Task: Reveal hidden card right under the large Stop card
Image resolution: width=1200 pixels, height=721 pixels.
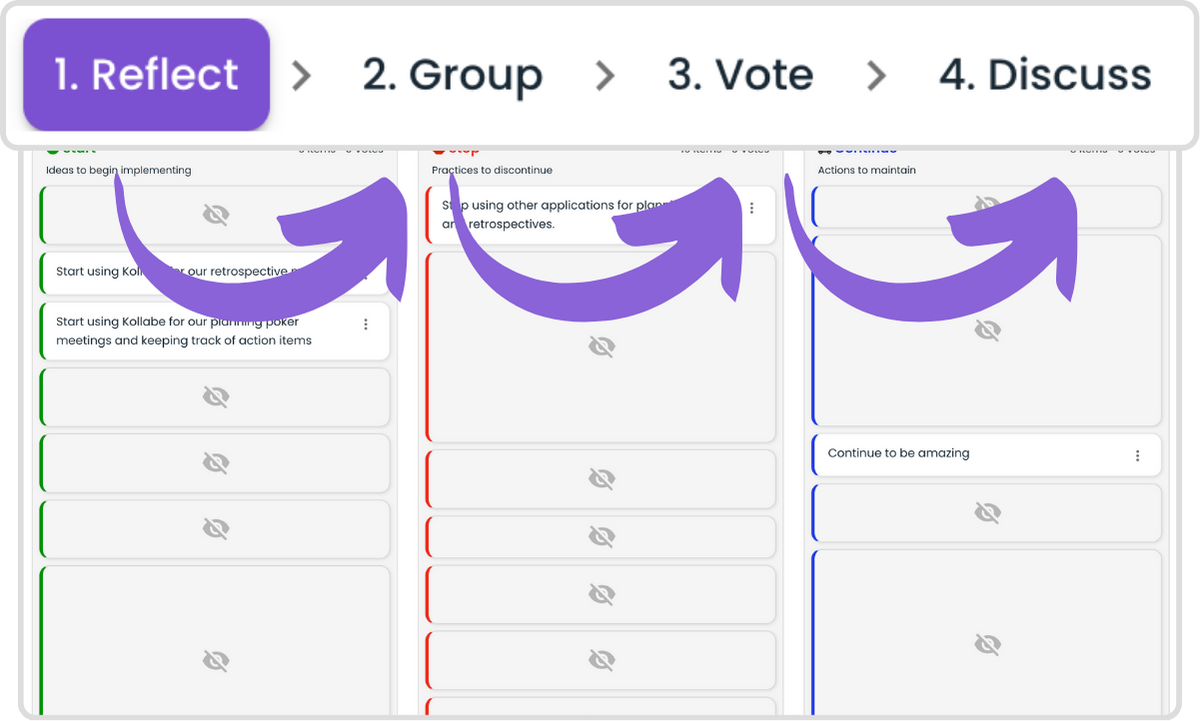Action: tap(601, 479)
